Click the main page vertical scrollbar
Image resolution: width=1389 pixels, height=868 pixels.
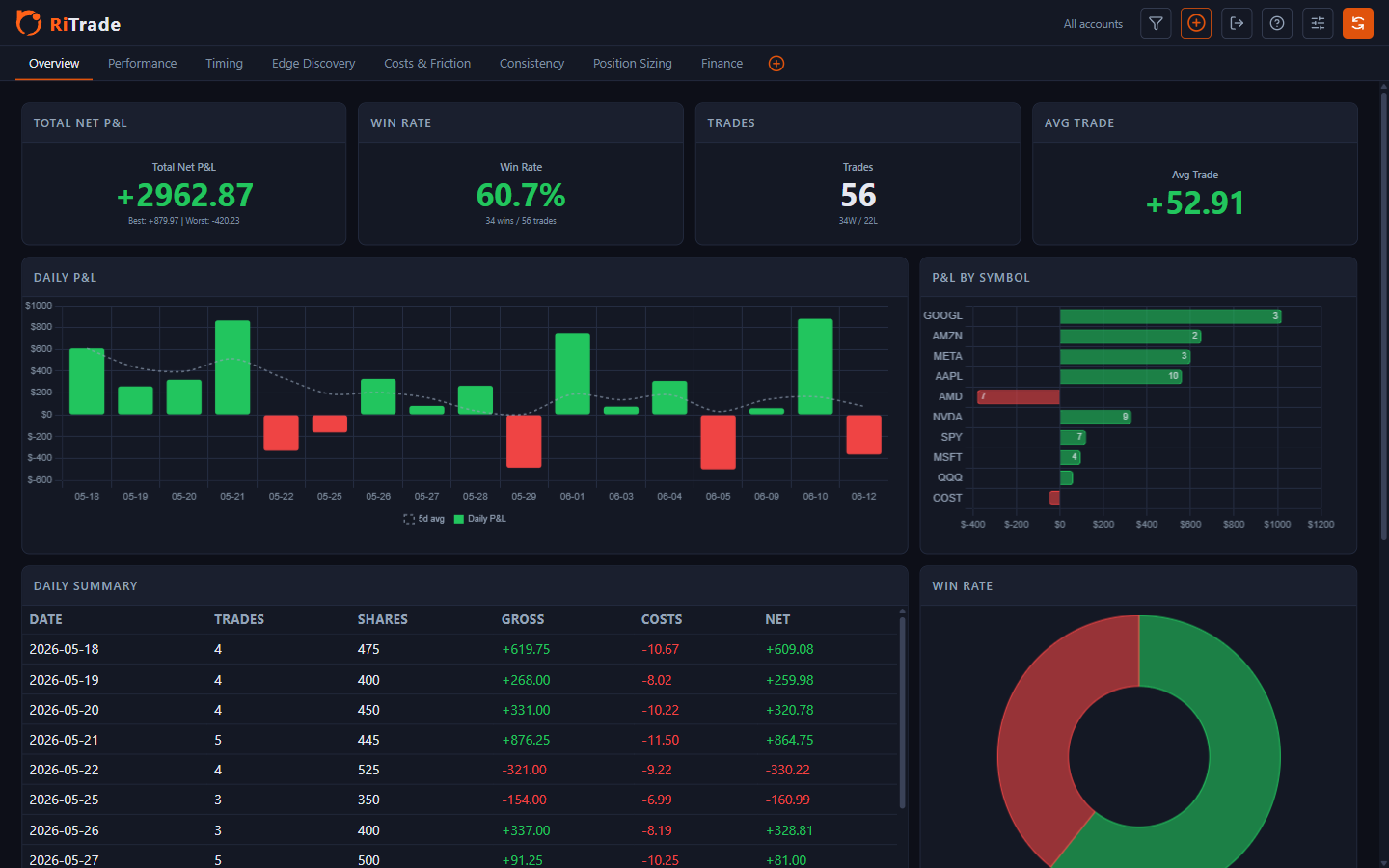pyautogui.click(x=1384, y=316)
